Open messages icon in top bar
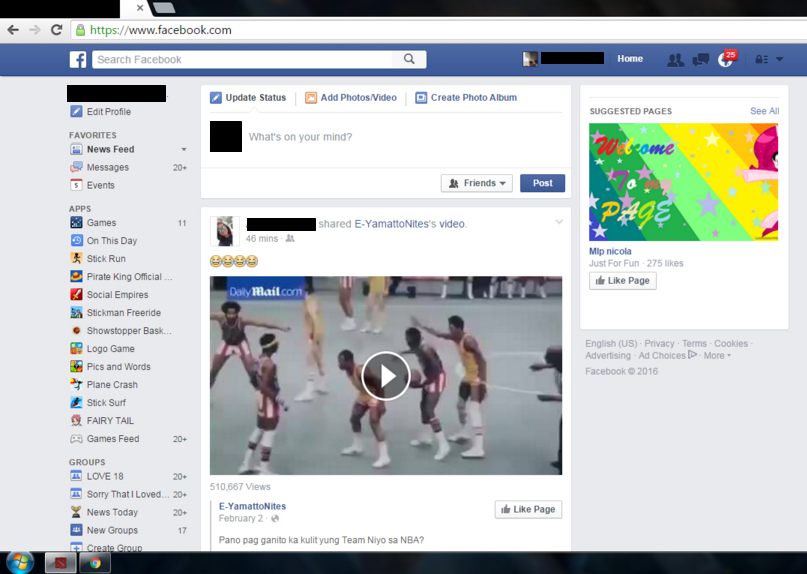The image size is (807, 574). (700, 60)
